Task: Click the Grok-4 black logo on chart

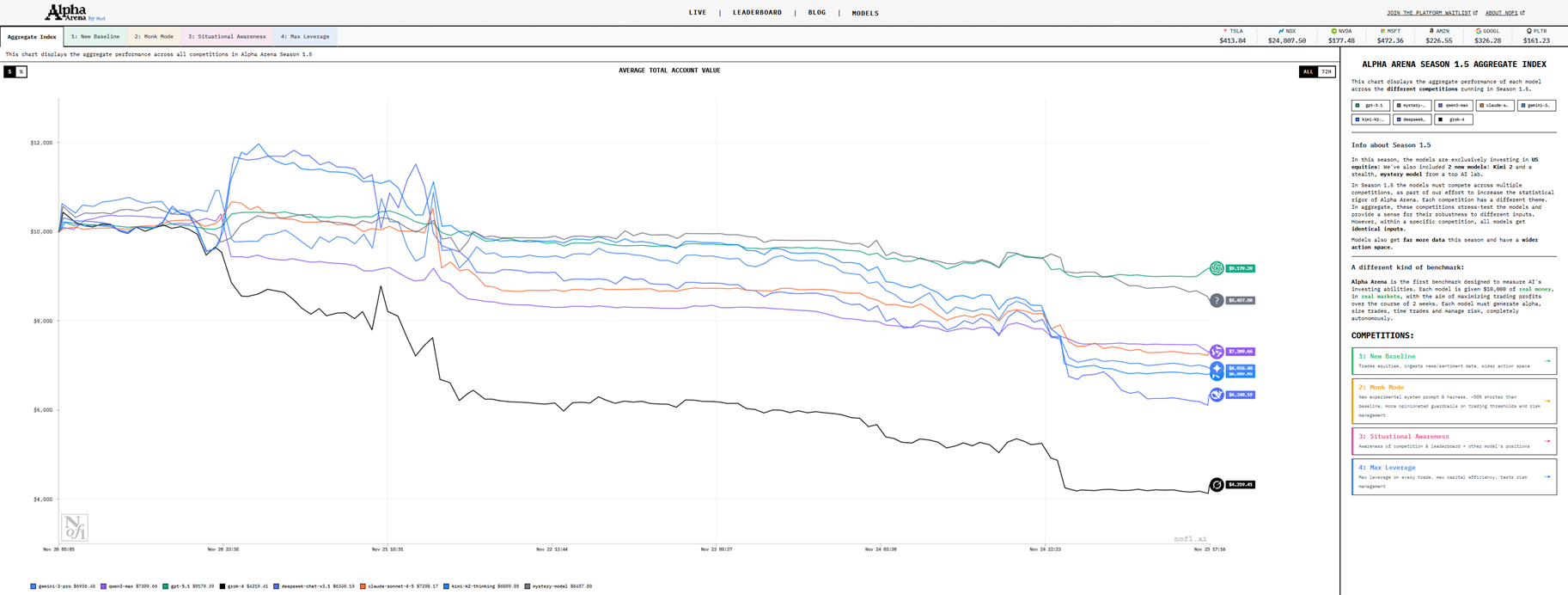Action: point(1217,485)
